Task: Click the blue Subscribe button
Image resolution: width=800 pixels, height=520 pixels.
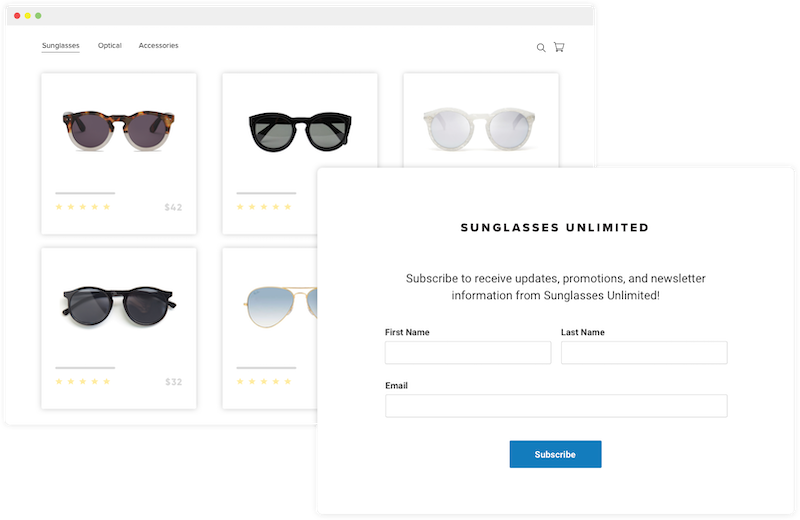Action: [555, 454]
